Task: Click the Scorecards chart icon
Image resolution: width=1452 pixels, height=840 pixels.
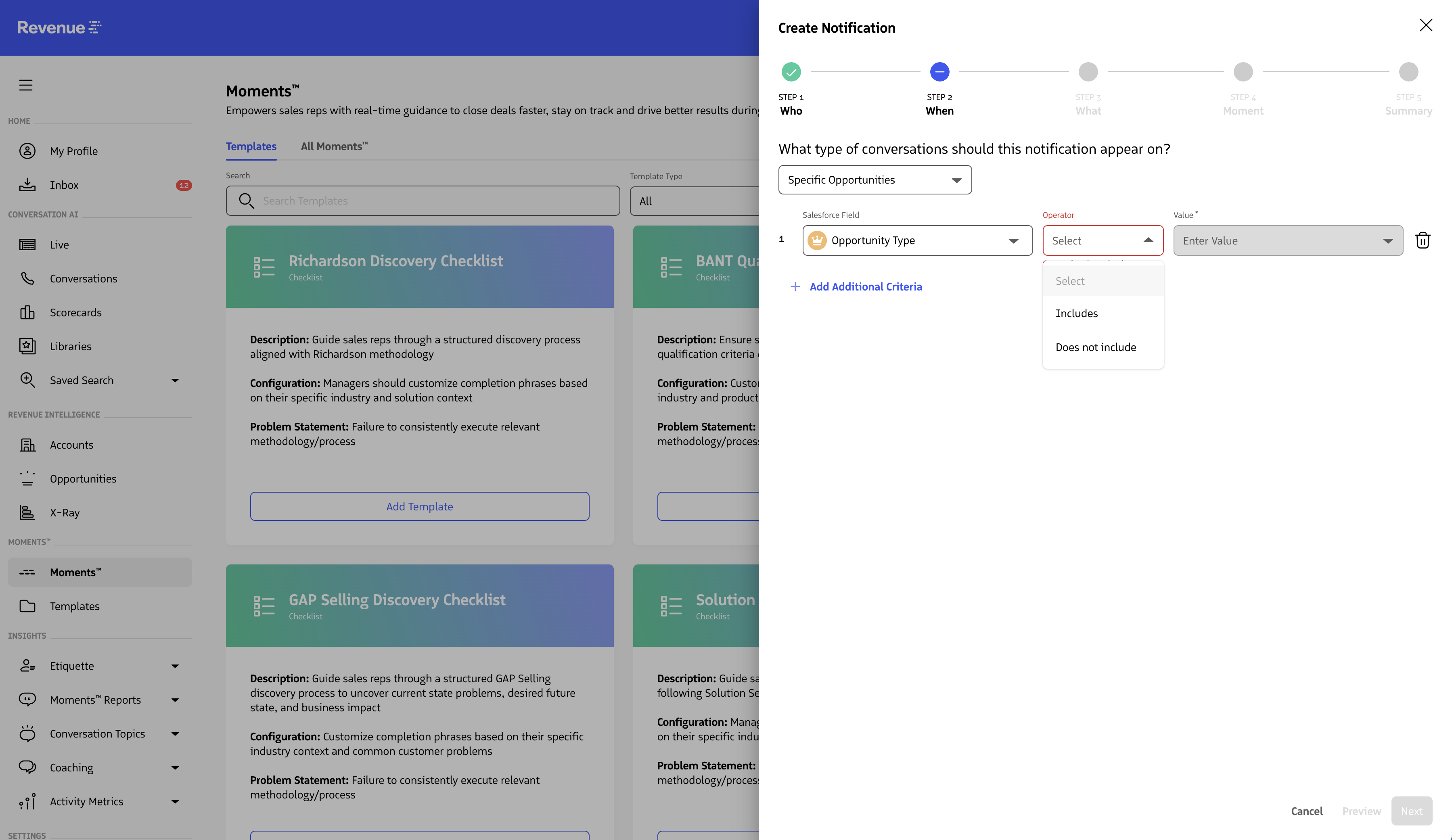Action: point(27,312)
